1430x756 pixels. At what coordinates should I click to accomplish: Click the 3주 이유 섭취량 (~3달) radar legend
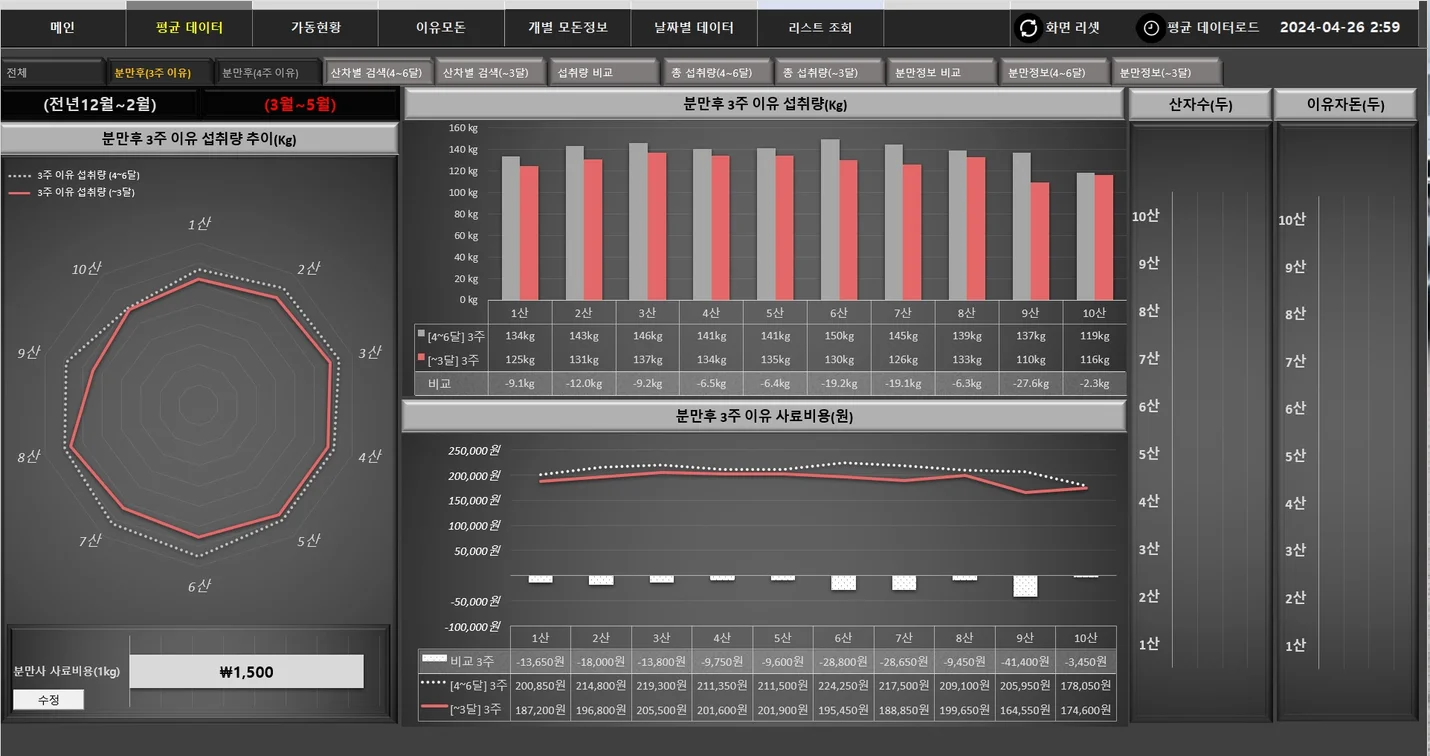(x=72, y=192)
